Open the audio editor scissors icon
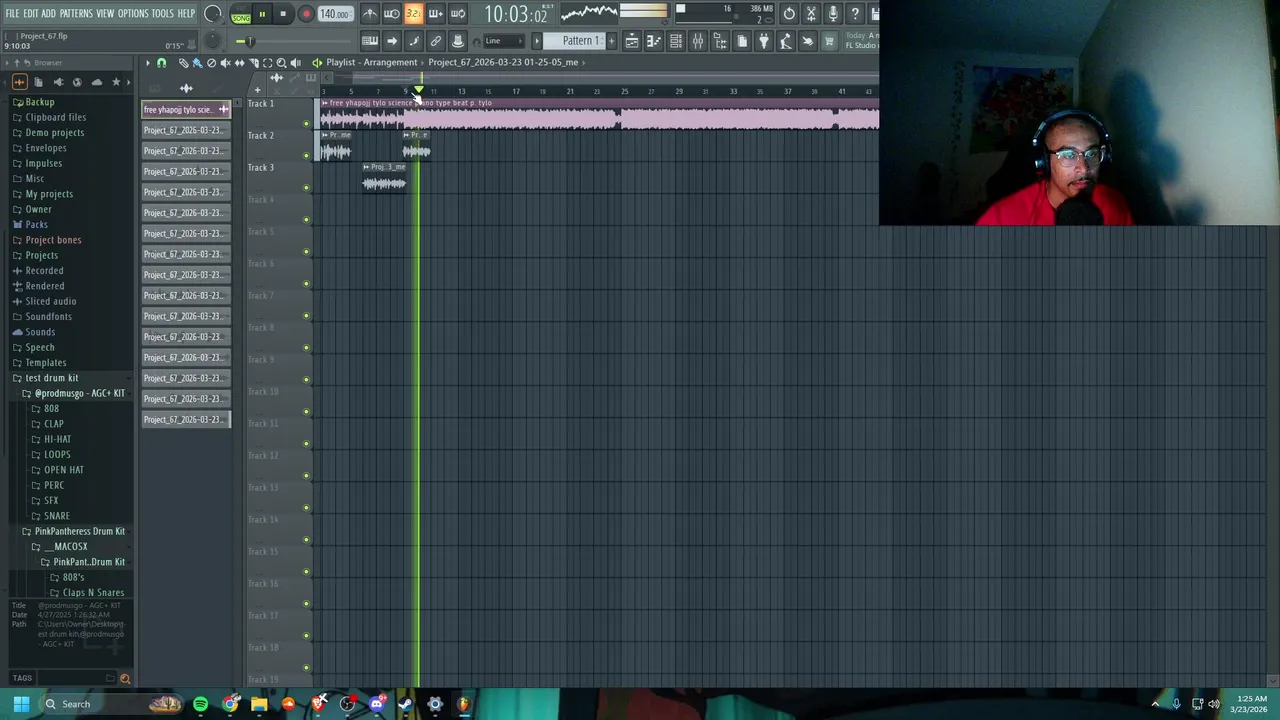This screenshot has width=1280, height=720. [x=812, y=14]
